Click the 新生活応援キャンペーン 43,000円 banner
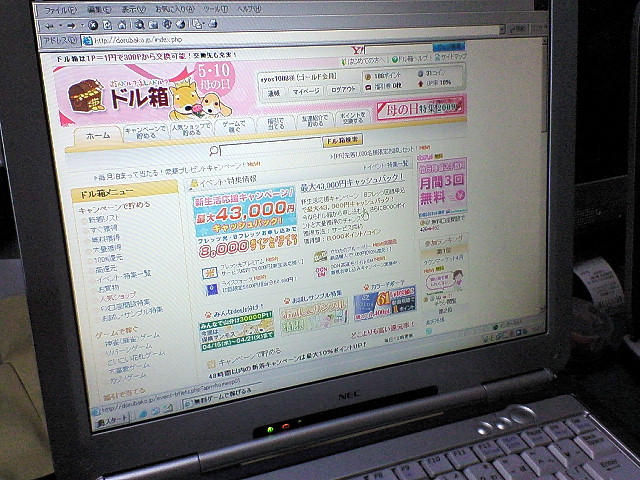This screenshot has height=480, width=640. (246, 222)
